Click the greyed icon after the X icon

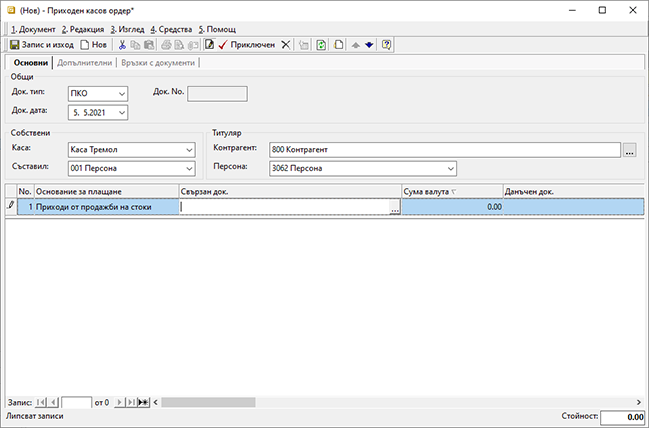[x=304, y=45]
